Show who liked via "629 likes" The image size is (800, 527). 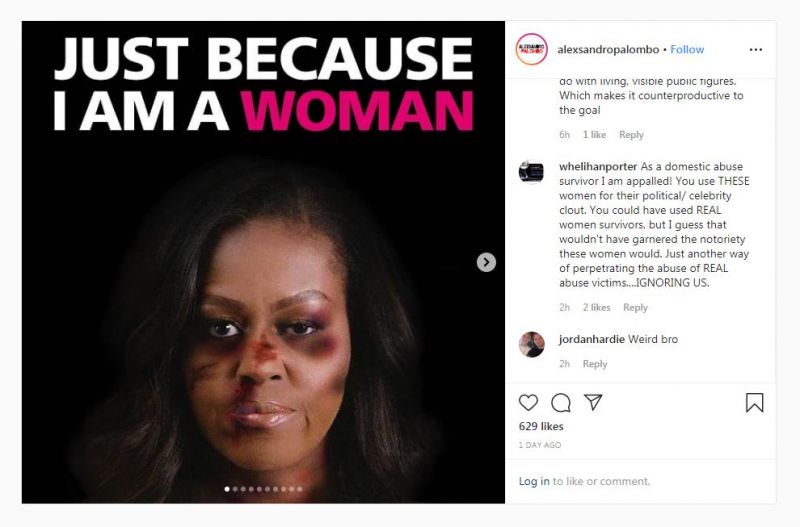coord(541,426)
